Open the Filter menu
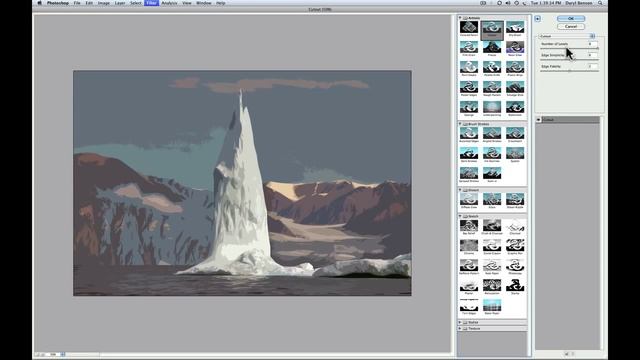 (151, 3)
